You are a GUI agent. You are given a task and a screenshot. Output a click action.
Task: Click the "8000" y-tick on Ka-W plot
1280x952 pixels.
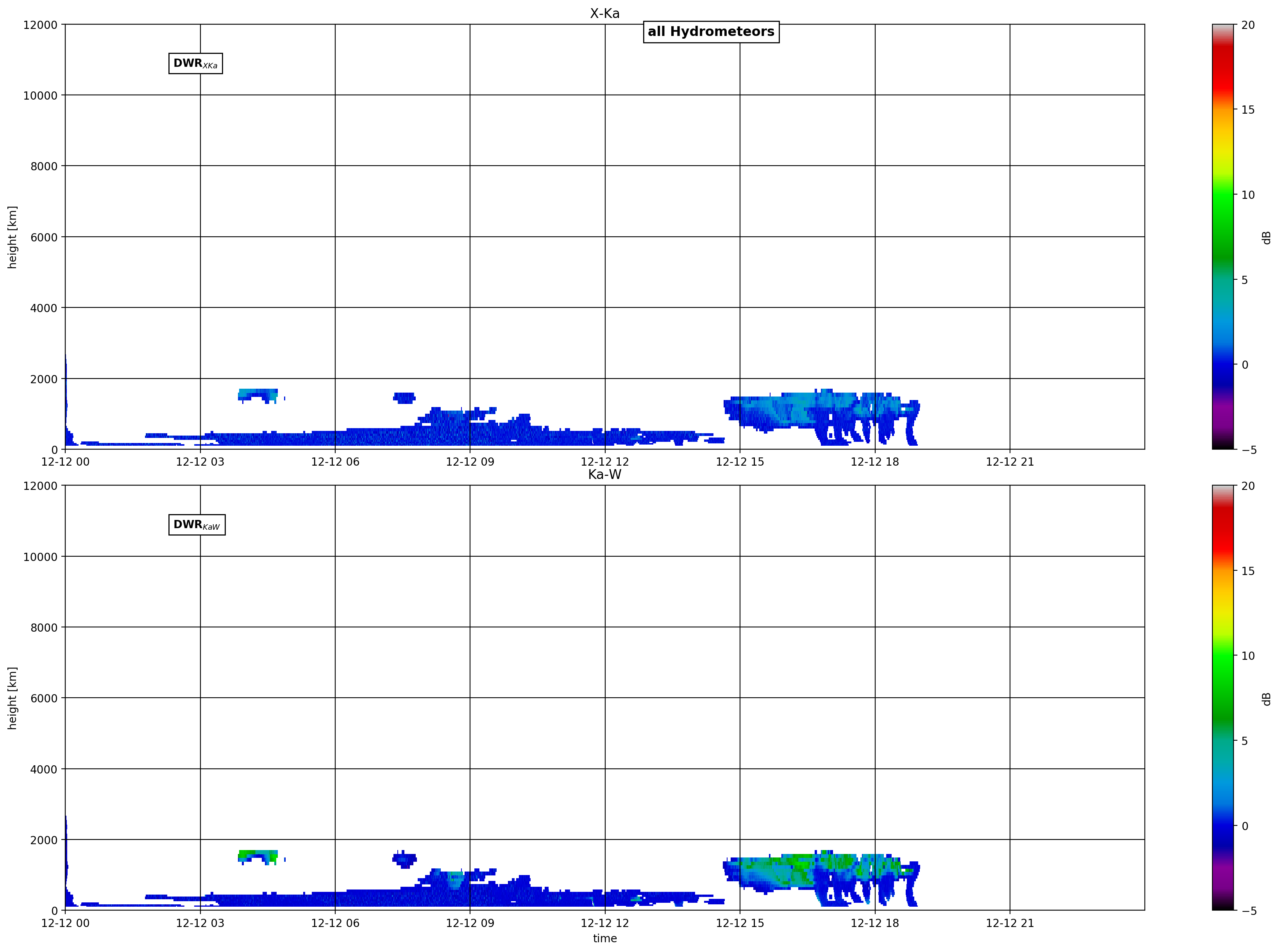pyautogui.click(x=44, y=627)
